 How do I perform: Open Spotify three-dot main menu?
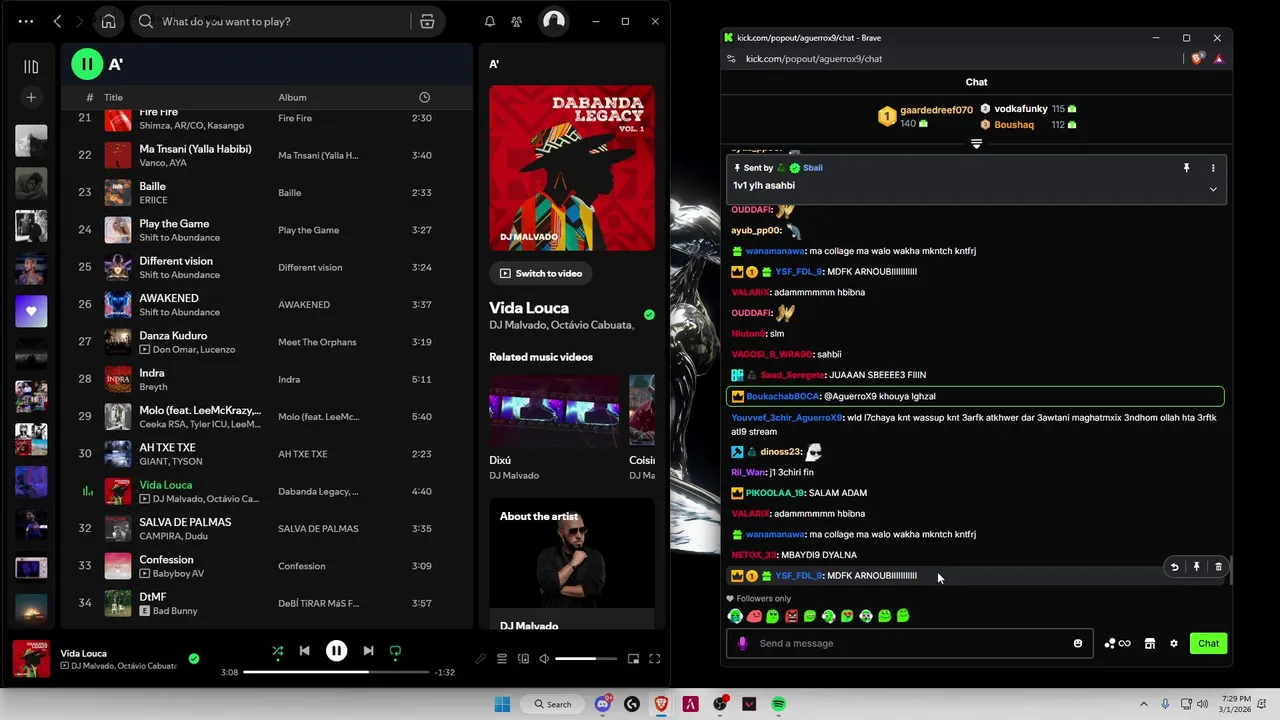25,21
